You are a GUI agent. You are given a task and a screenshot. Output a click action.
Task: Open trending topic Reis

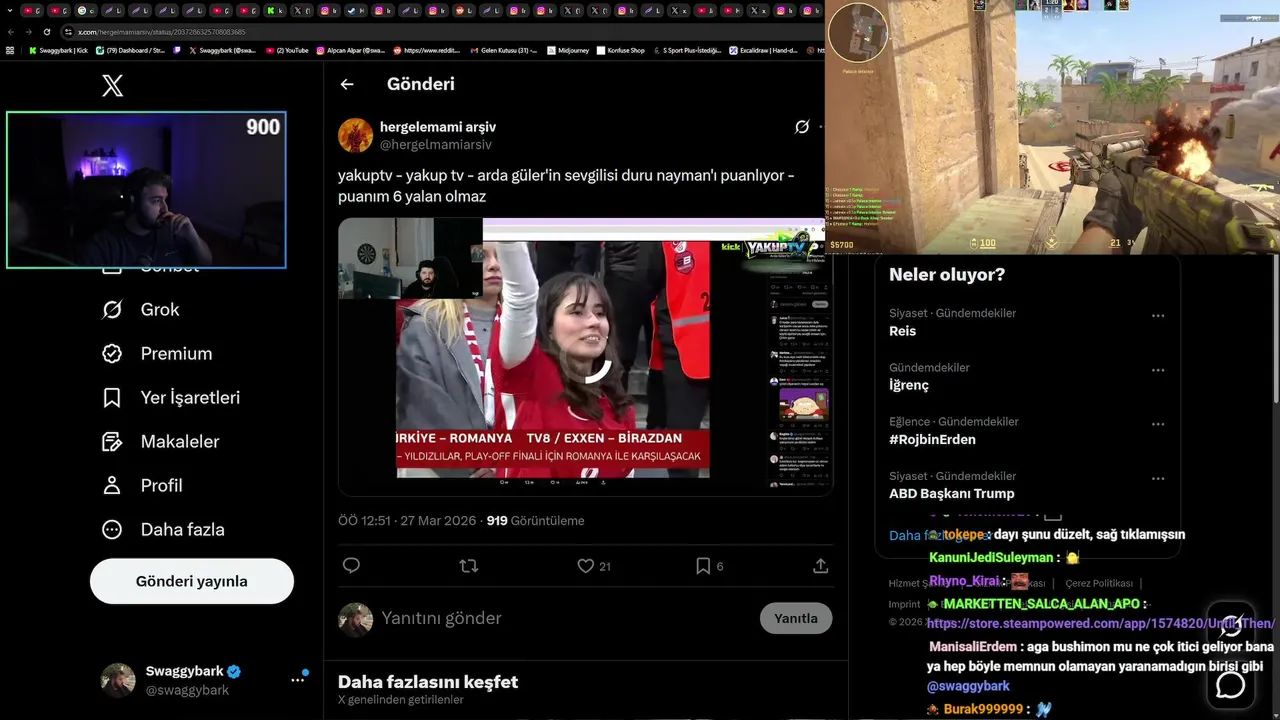click(903, 331)
